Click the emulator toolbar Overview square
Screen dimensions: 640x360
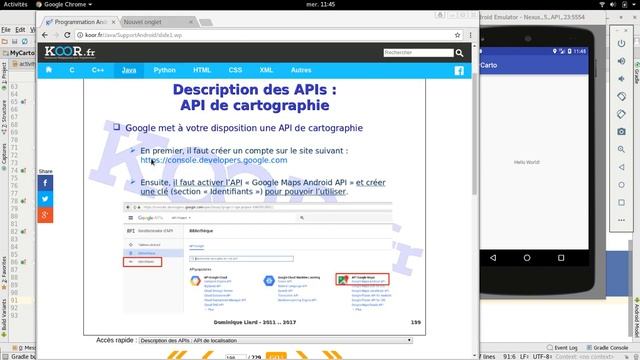[x=621, y=202]
